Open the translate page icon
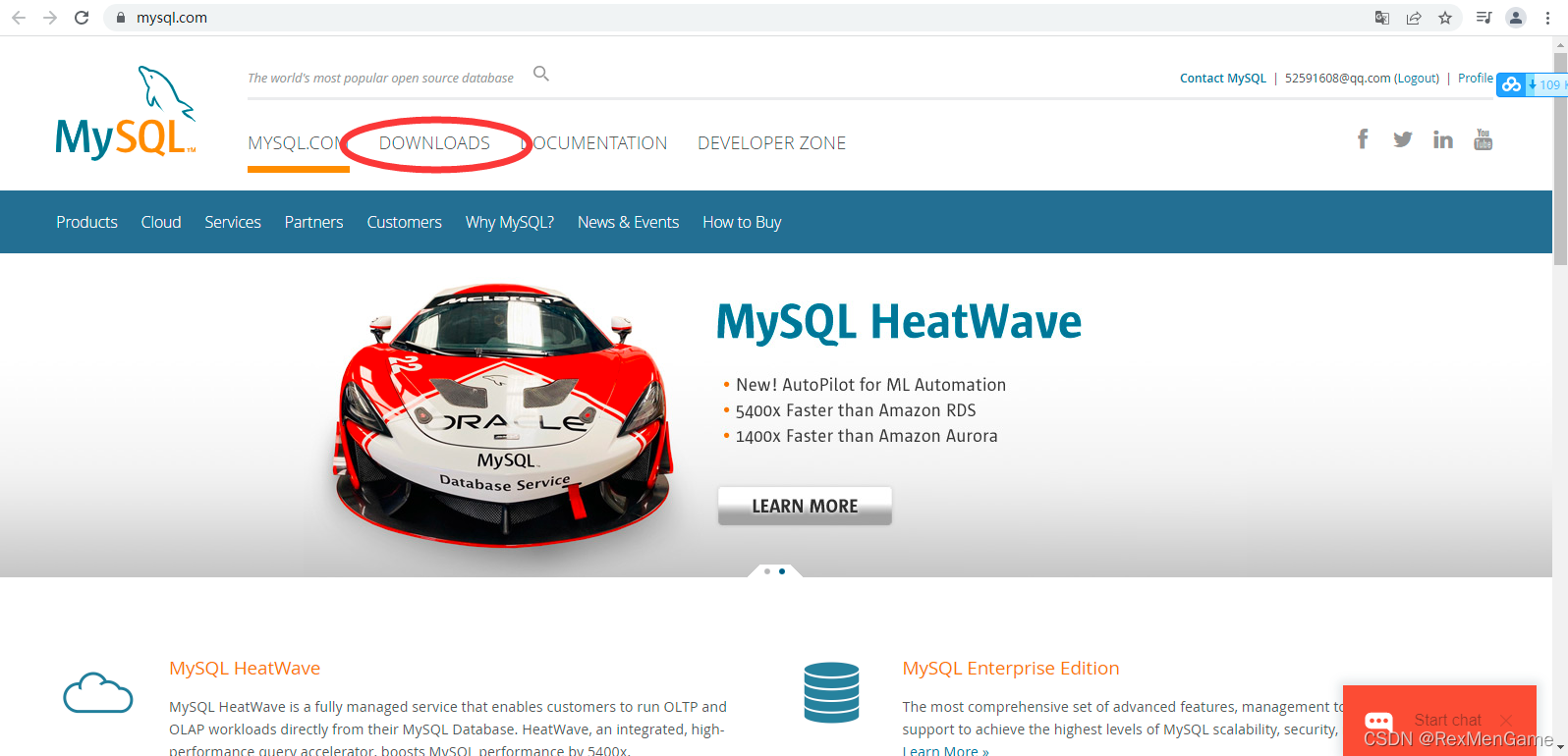This screenshot has height=756, width=1568. [1382, 18]
